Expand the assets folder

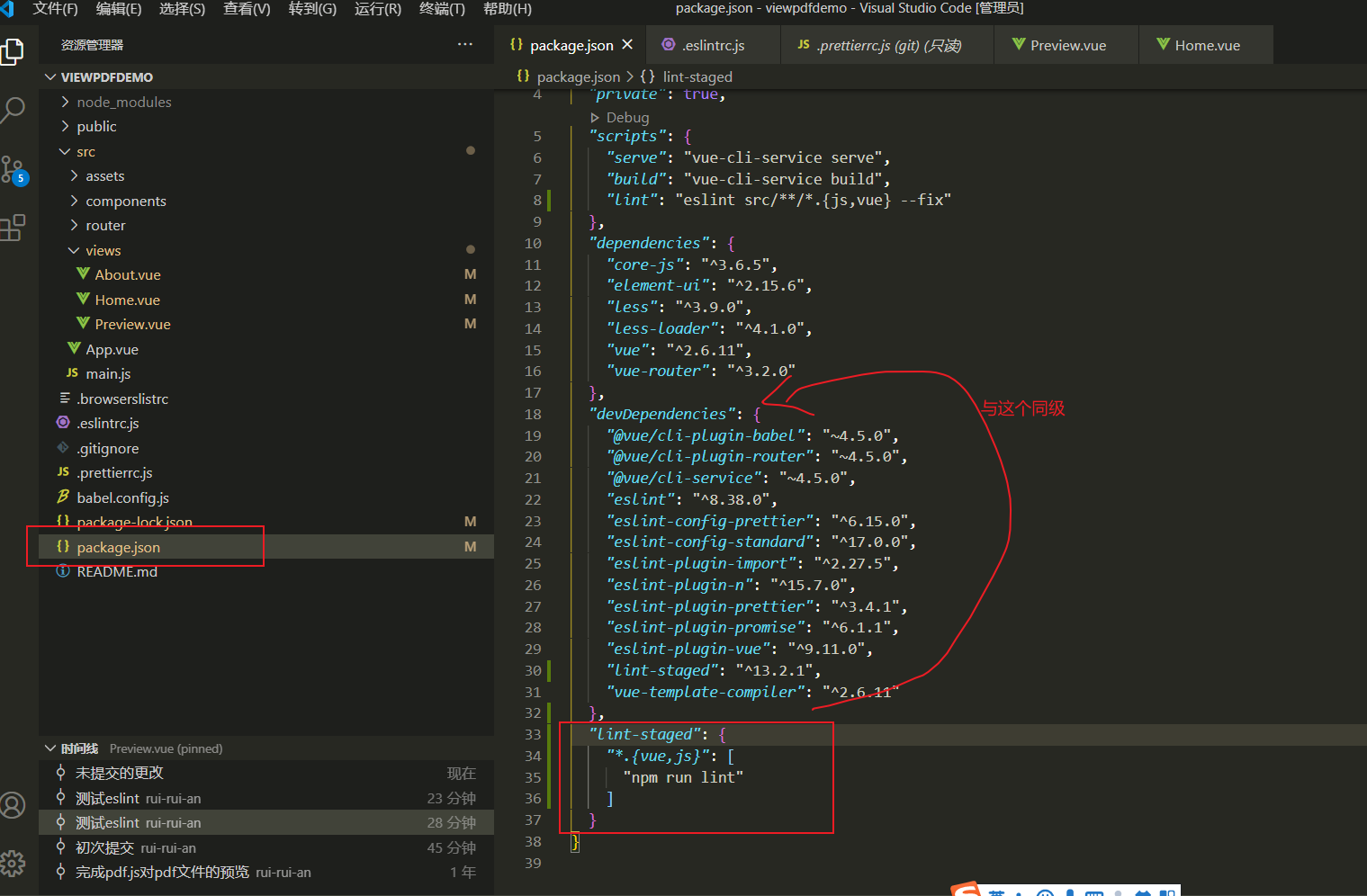coord(266,176)
